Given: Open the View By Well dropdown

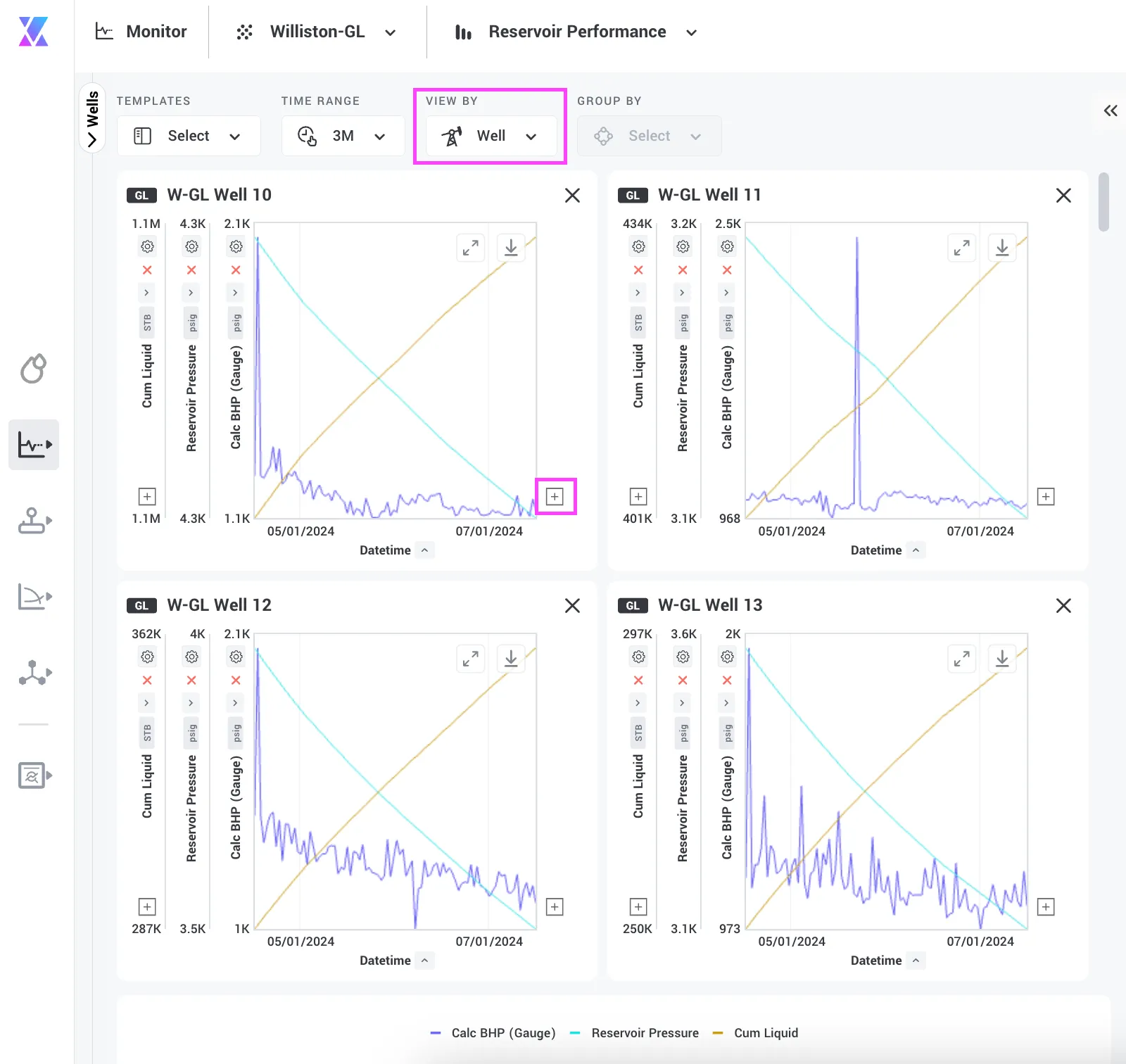Looking at the screenshot, I should click(x=491, y=136).
